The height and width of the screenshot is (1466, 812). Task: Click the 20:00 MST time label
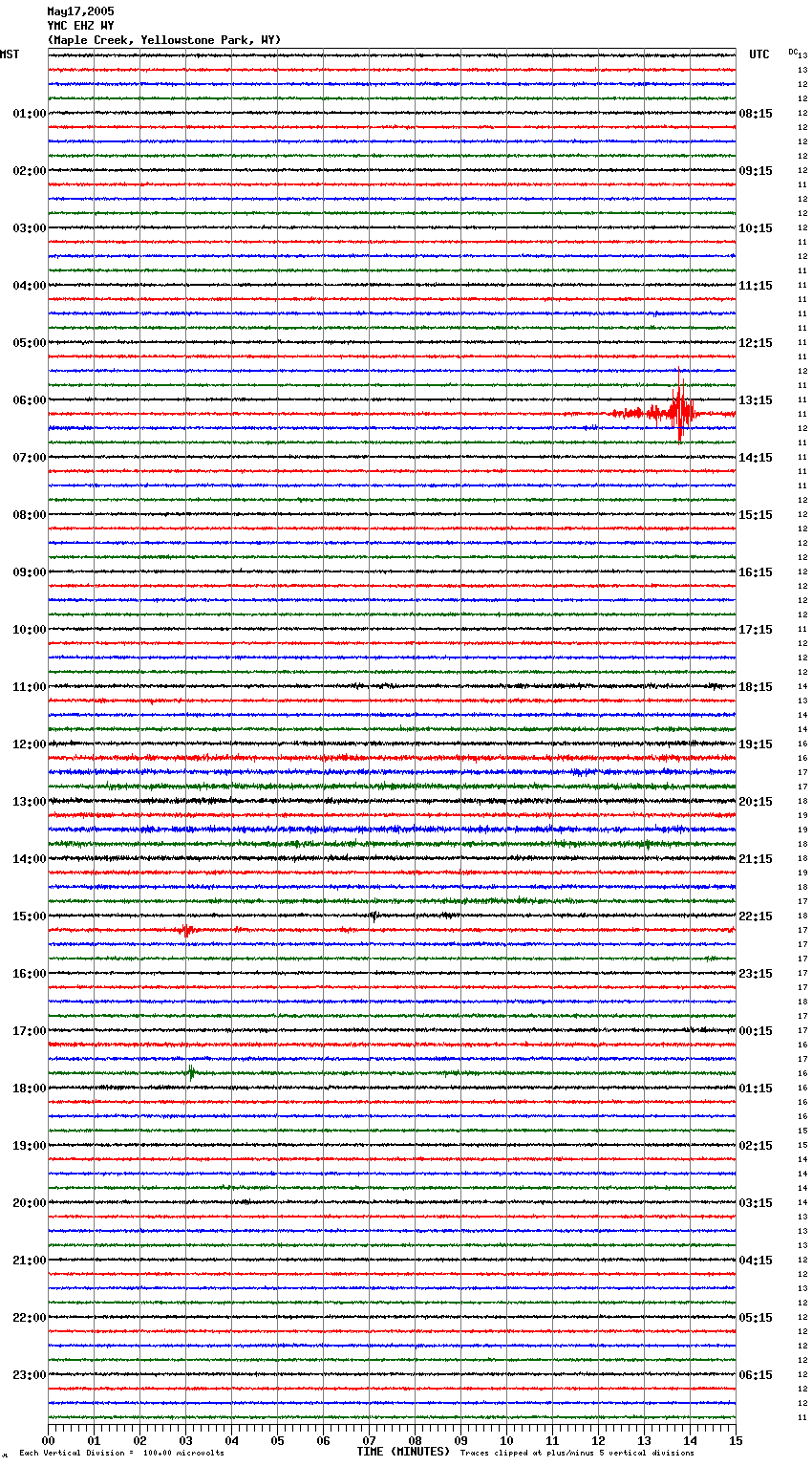point(30,1203)
